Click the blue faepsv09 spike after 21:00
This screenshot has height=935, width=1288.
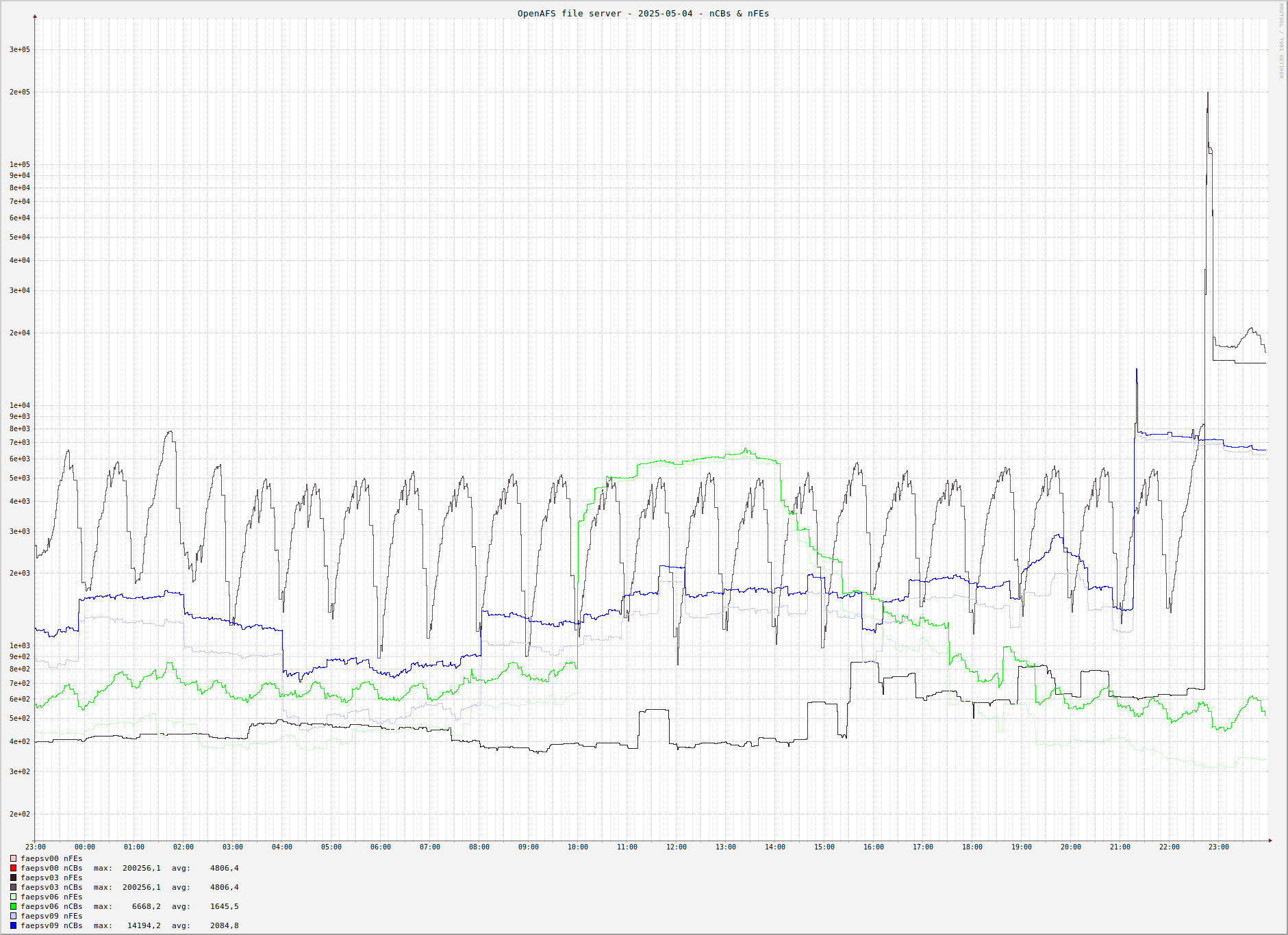[1137, 370]
